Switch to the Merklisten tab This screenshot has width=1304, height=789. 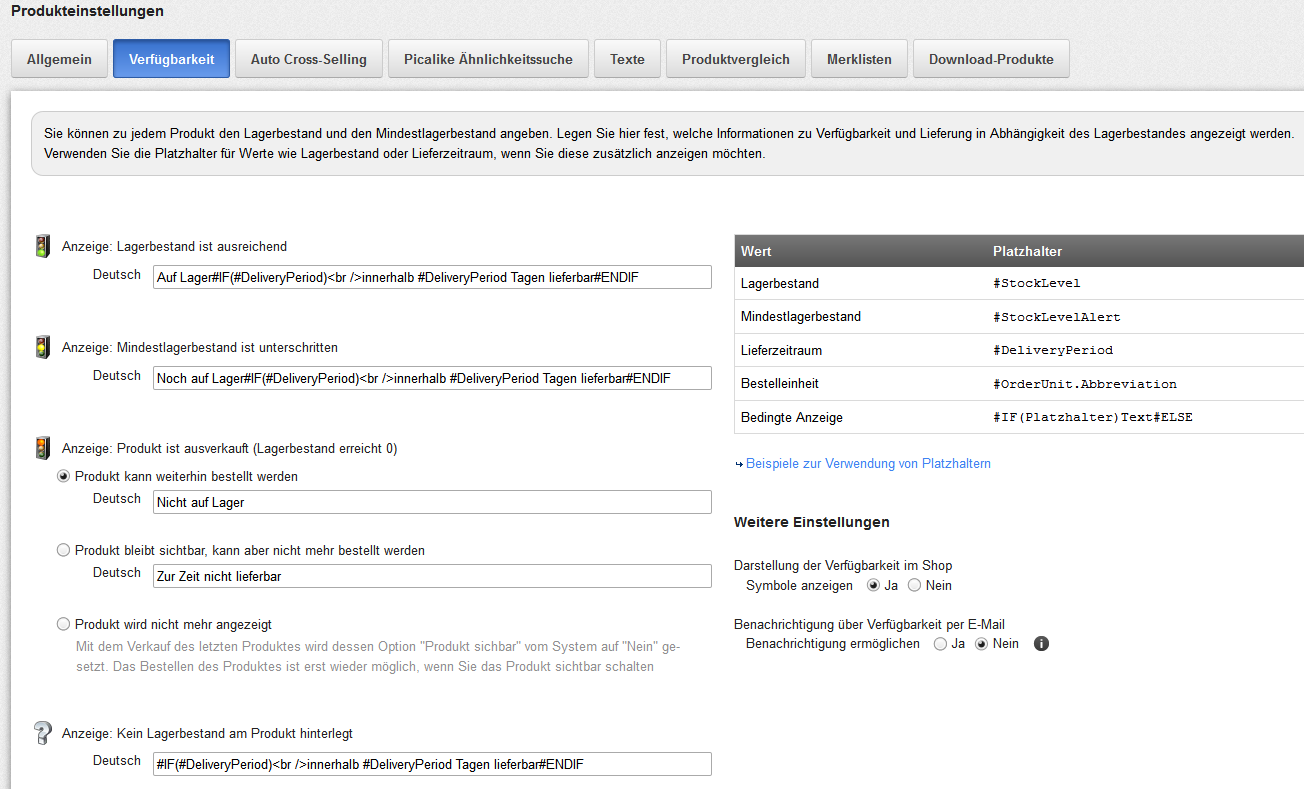point(859,59)
